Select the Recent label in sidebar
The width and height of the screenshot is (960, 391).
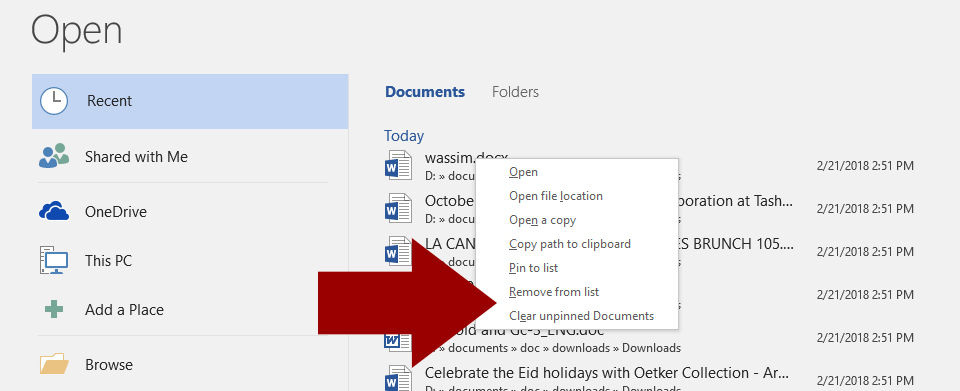tap(110, 101)
